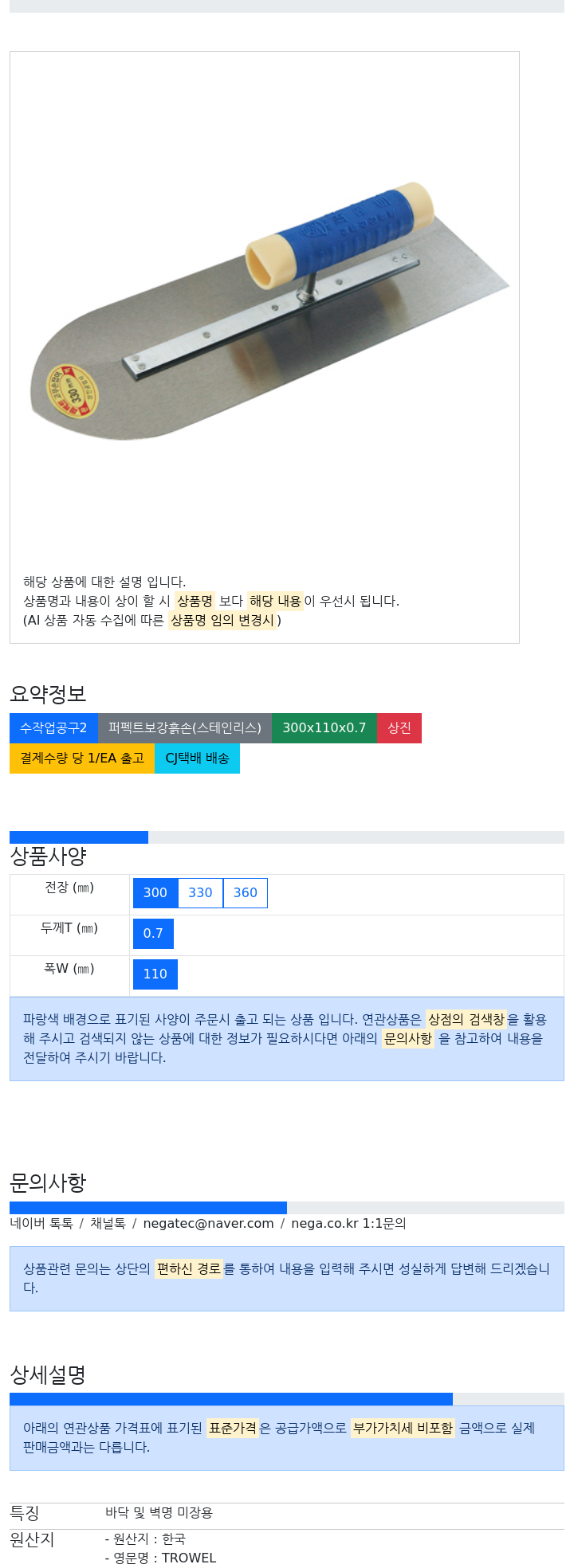
Task: Open nega.co.kr 1:1문의 link
Action: click(x=348, y=1223)
